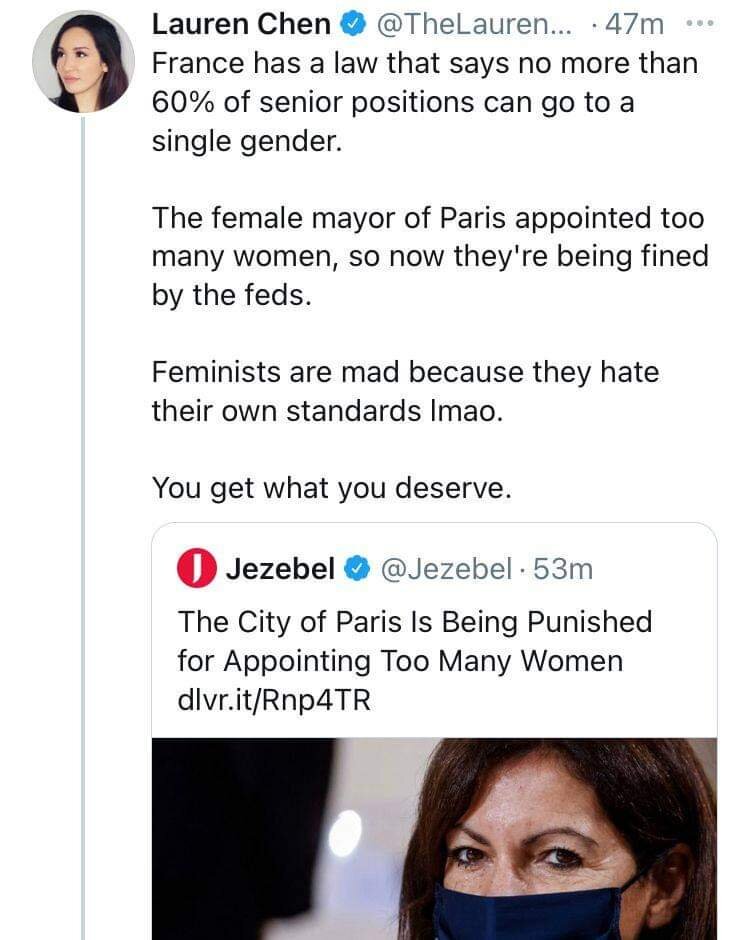Click the 'You get what you deserve.' line
This screenshot has height=940, width=750.
tap(331, 487)
